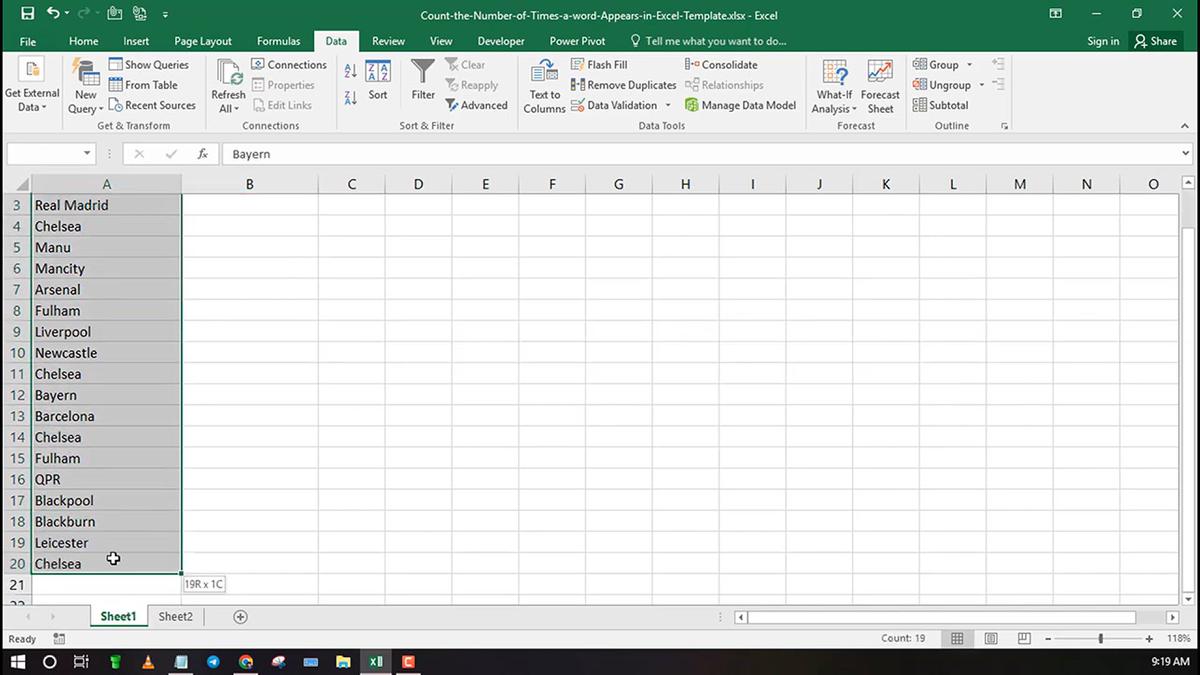Activate Flash Fill
This screenshot has width=1200, height=675.
600,63
